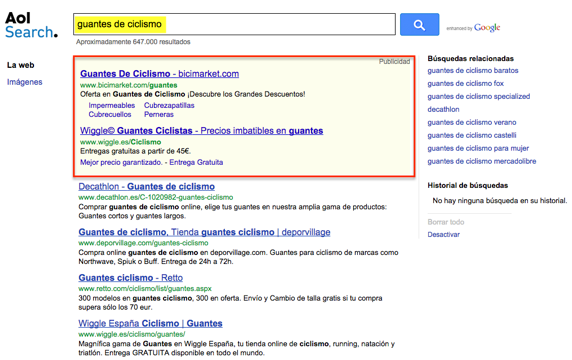Open the deporvillage guantes ciclismo result
Screen dimensions: 572x360
pos(204,232)
